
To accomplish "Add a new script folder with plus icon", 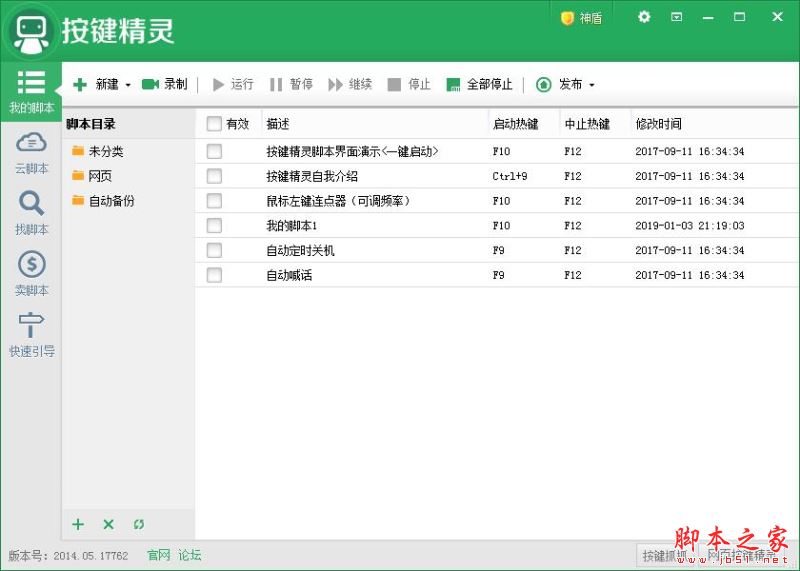I will pos(78,524).
